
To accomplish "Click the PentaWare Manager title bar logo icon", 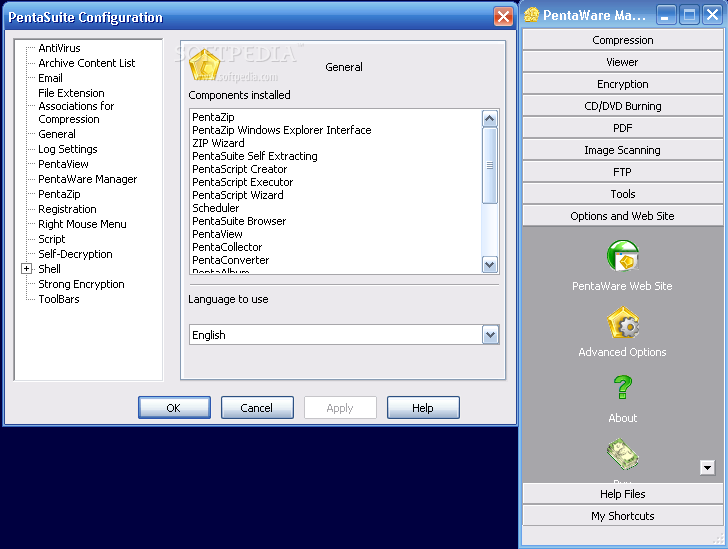I will click(531, 15).
